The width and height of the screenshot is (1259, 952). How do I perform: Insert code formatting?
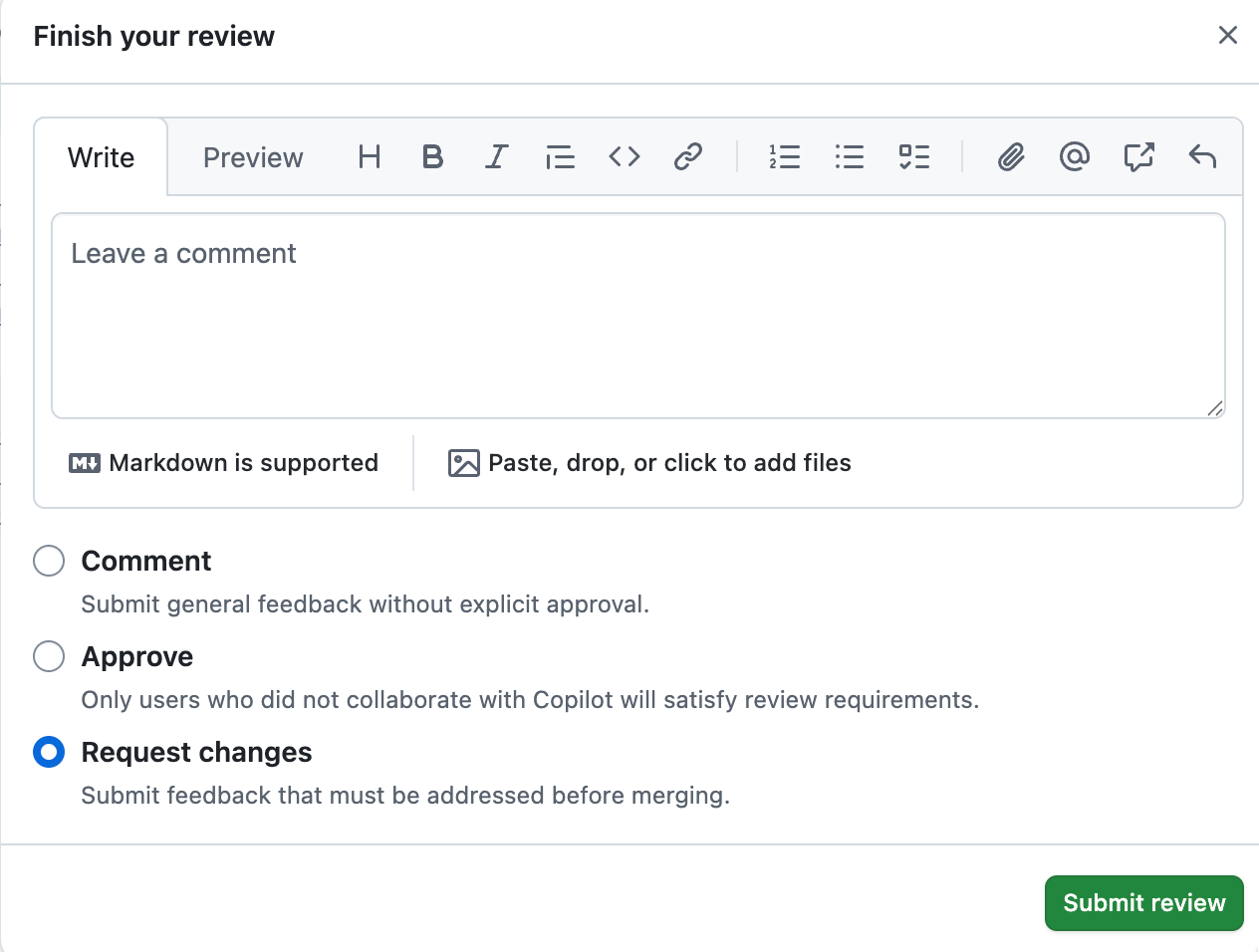point(625,157)
